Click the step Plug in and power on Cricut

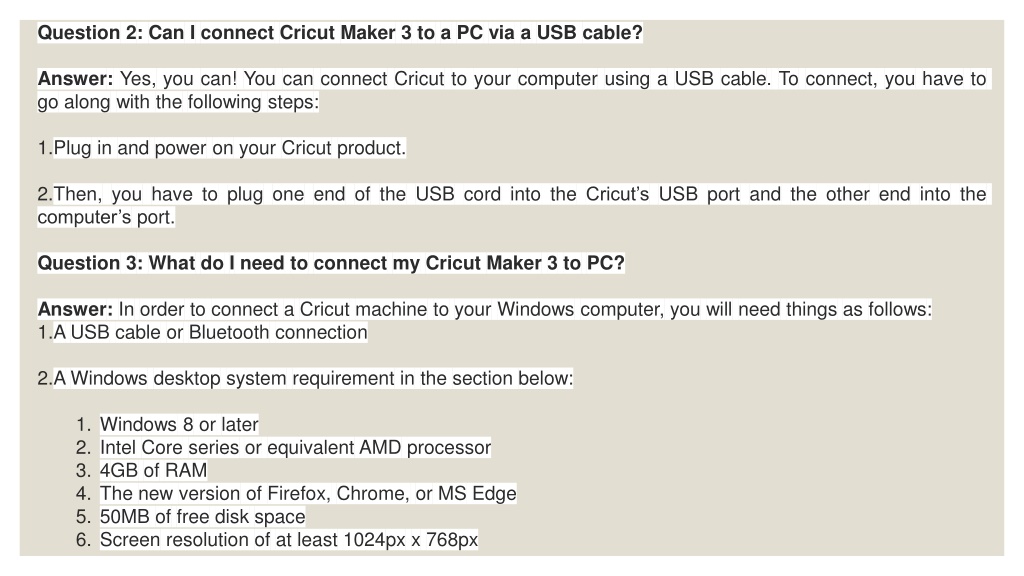[221, 148]
